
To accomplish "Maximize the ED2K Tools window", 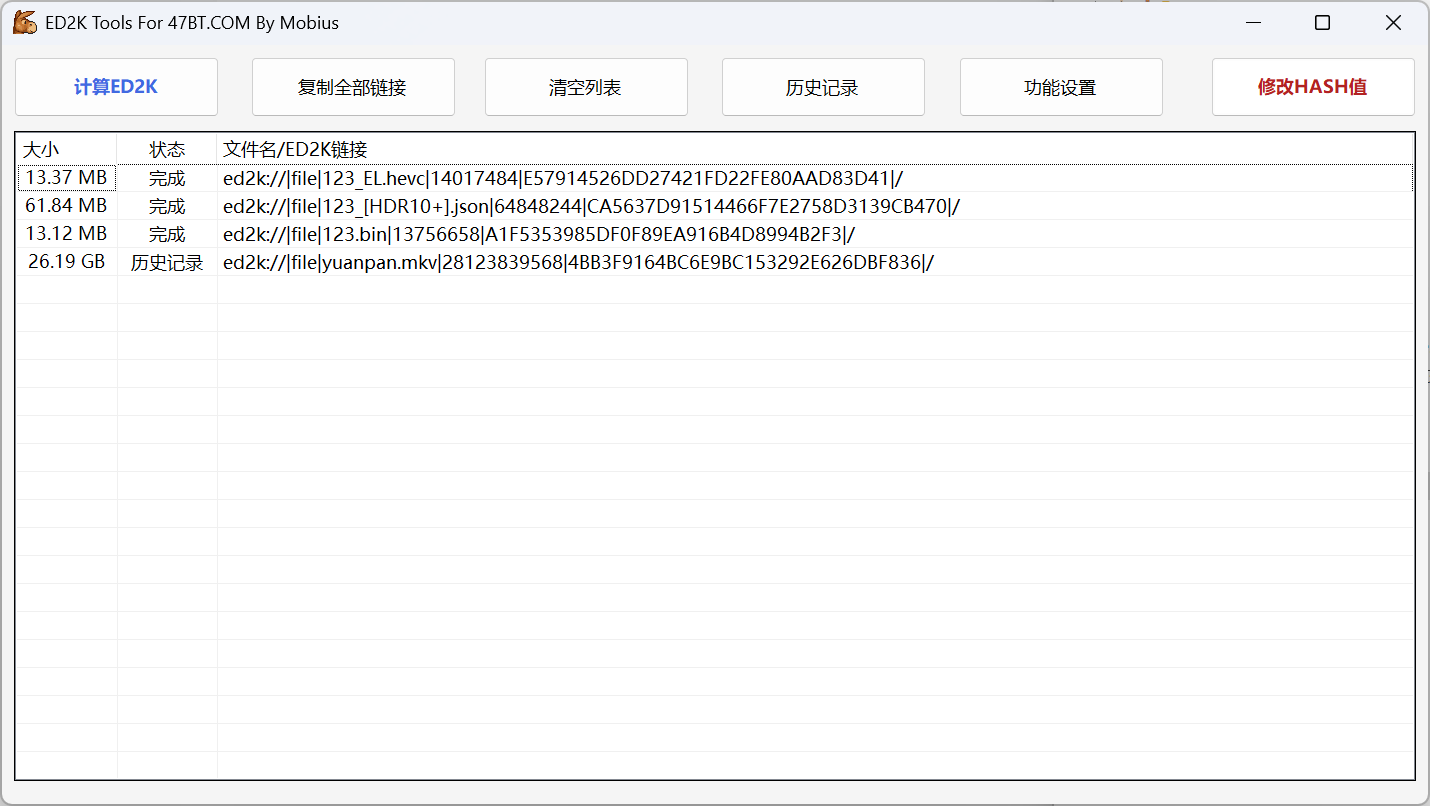I will [1322, 23].
